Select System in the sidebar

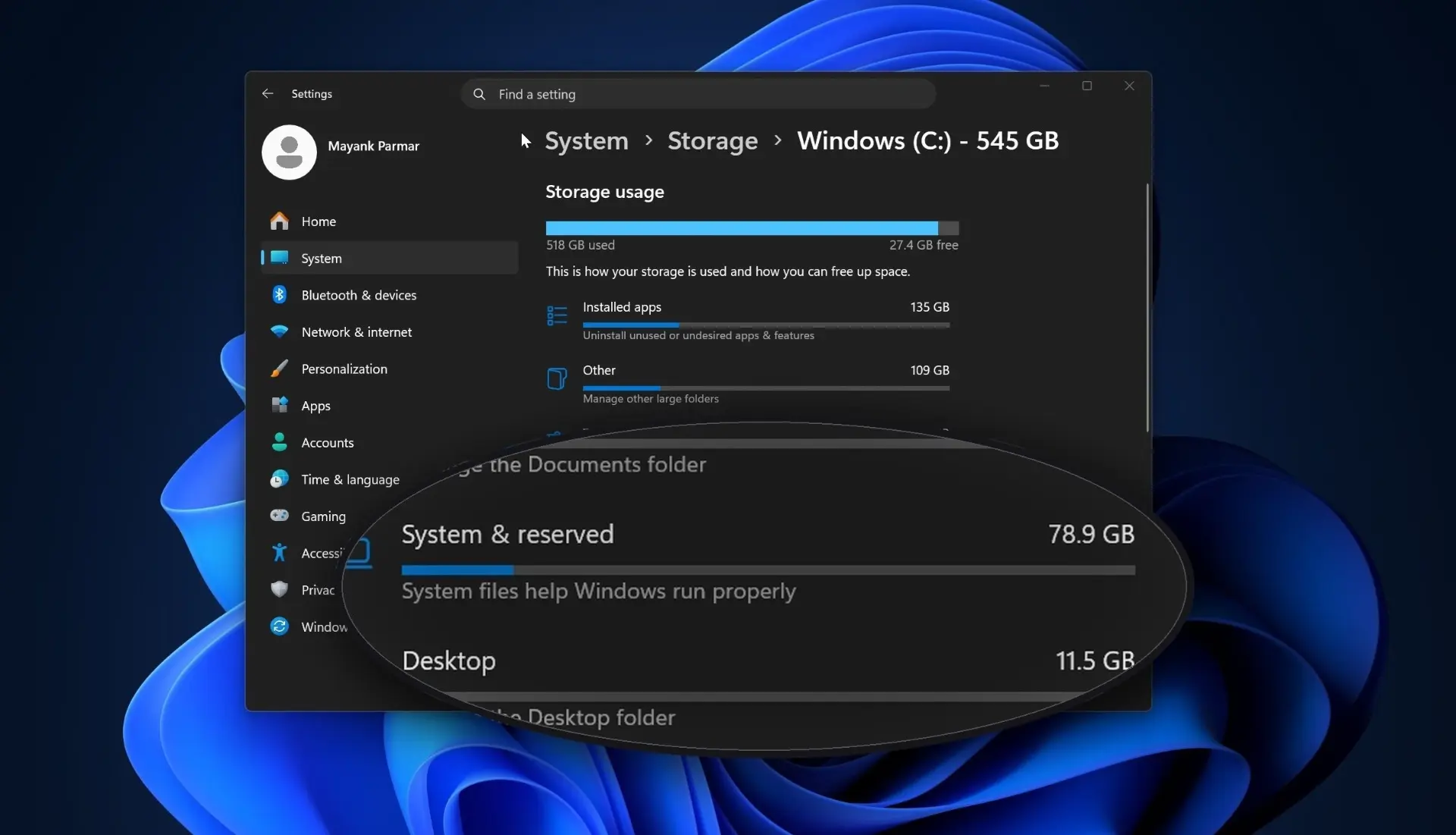point(390,258)
